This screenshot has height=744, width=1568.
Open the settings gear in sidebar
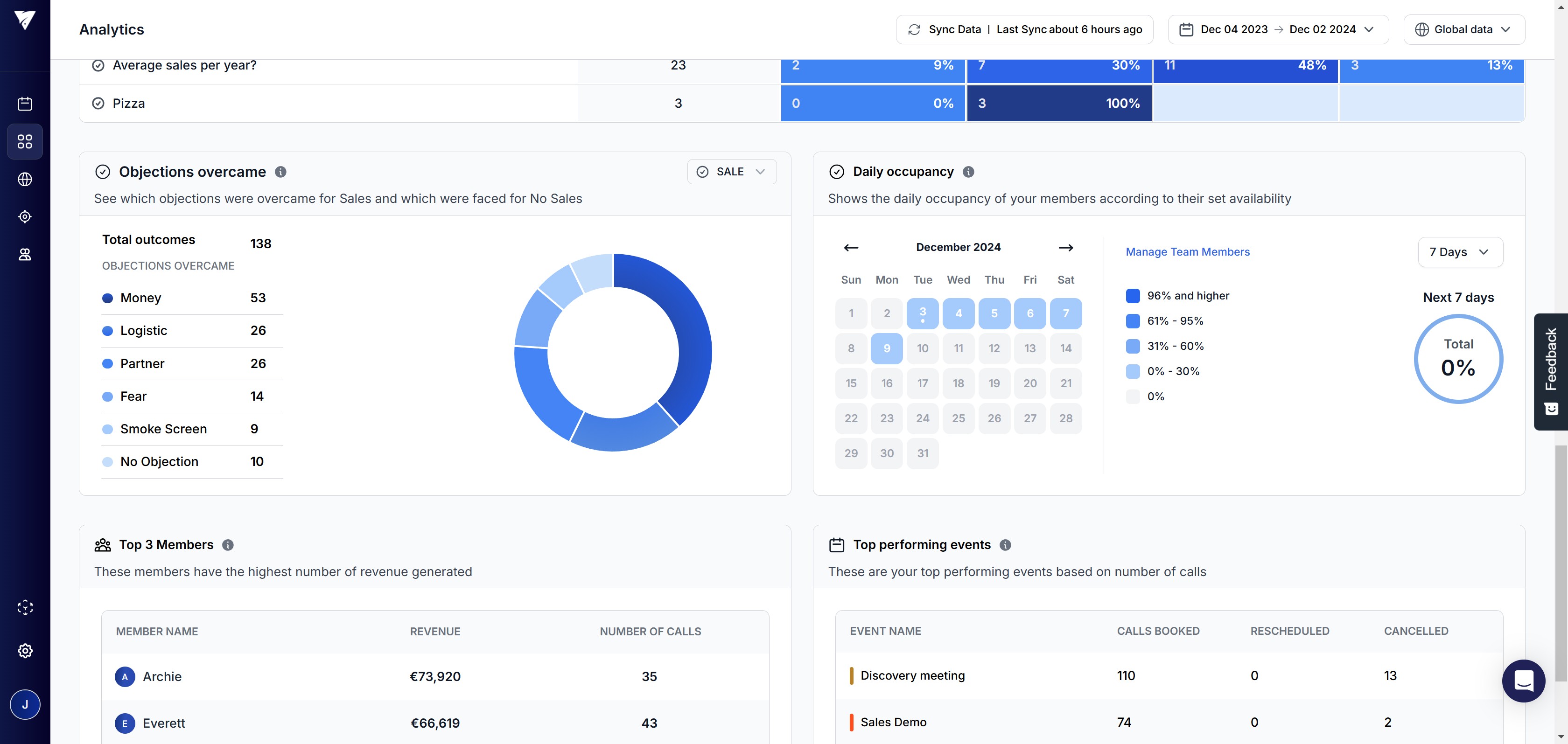pos(25,651)
